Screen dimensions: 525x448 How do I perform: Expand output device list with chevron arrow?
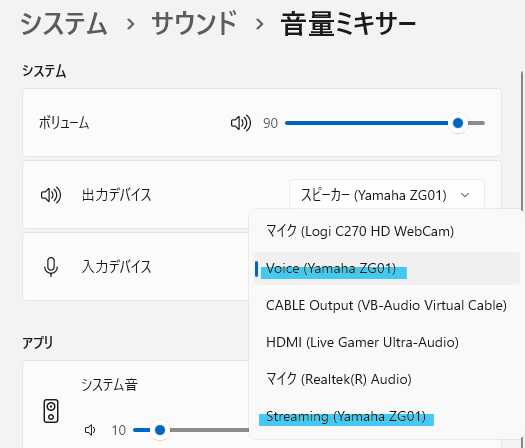(465, 195)
